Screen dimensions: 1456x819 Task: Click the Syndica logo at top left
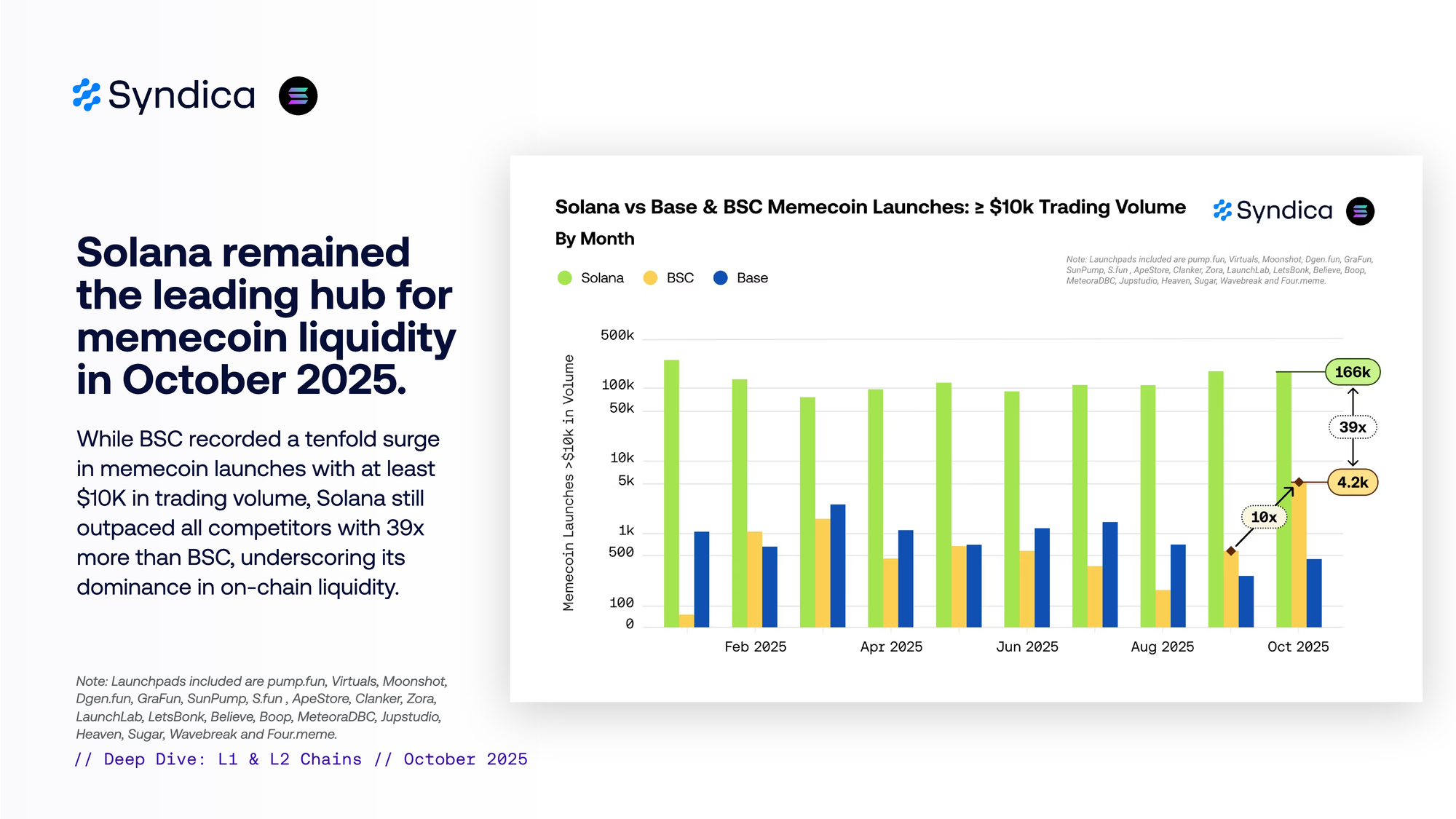coord(165,95)
